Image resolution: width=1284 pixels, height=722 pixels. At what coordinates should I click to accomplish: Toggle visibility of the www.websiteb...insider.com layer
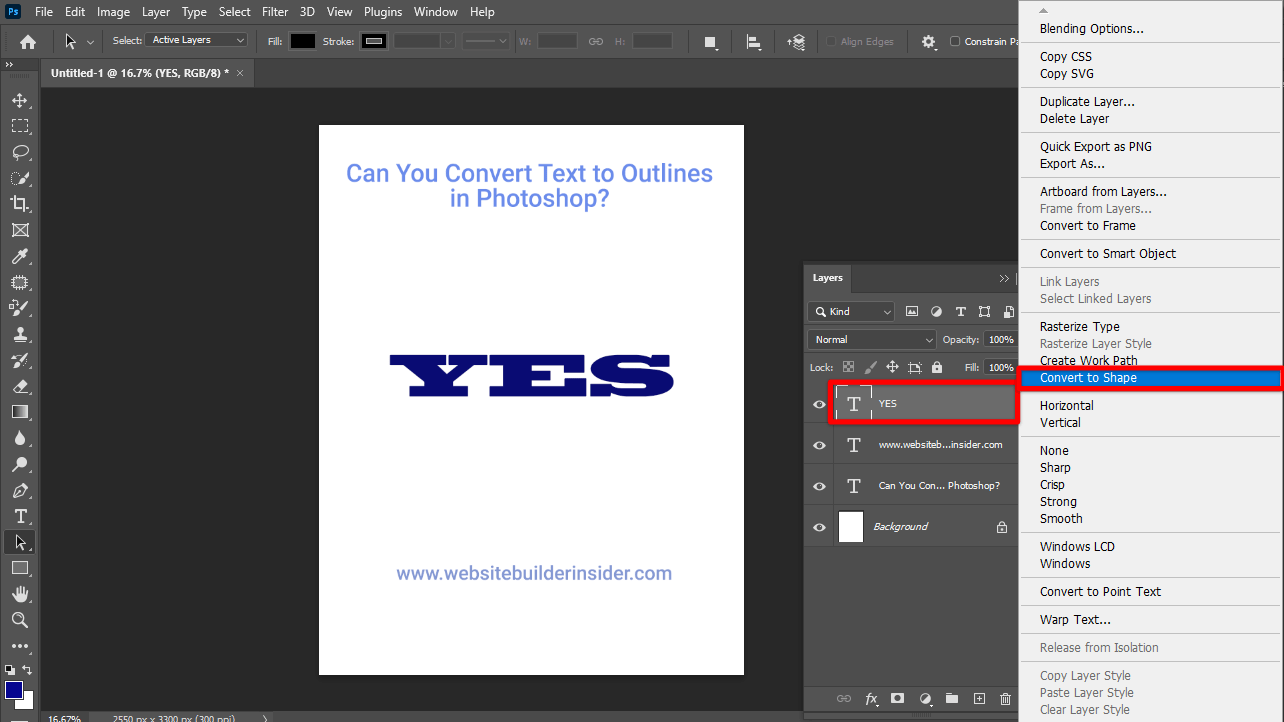pyautogui.click(x=818, y=445)
